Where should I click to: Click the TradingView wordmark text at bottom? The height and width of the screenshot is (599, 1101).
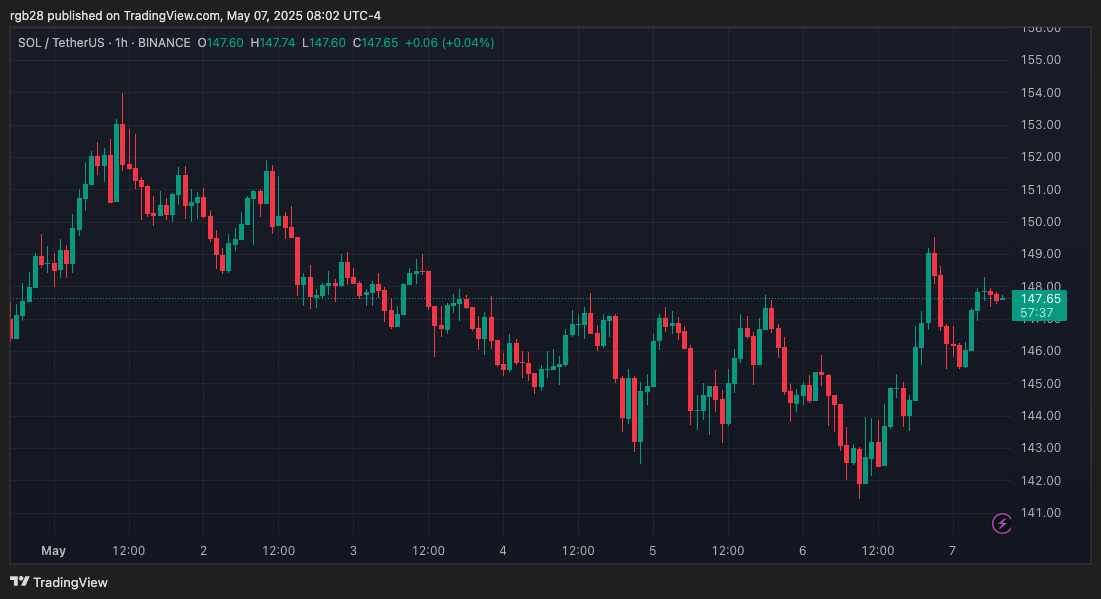pos(70,582)
